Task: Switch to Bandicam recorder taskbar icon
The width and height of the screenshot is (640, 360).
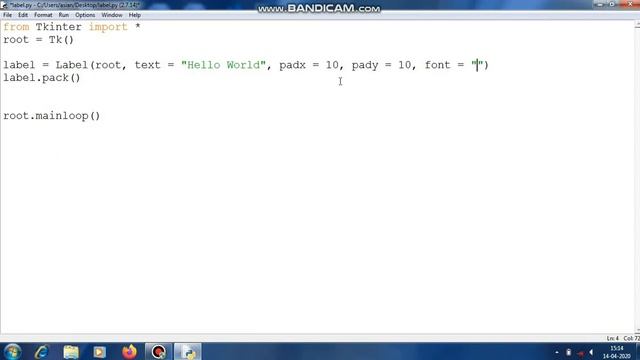Action: click(158, 351)
